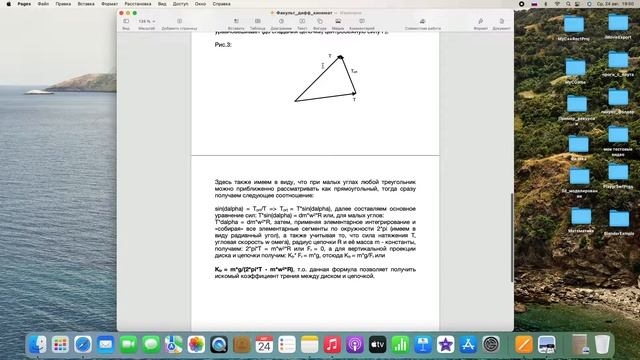Open the Вид menu in menu bar
The height and width of the screenshot is (360, 640).
point(162,4)
